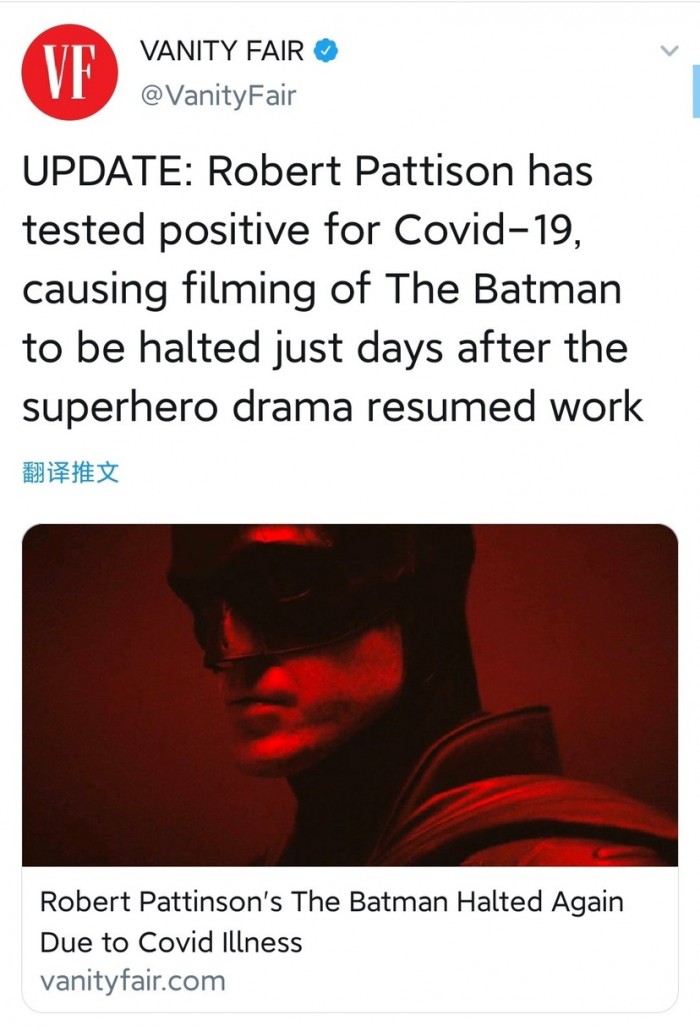Open the @VanityFair handle
700x1031 pixels.
coord(218,96)
